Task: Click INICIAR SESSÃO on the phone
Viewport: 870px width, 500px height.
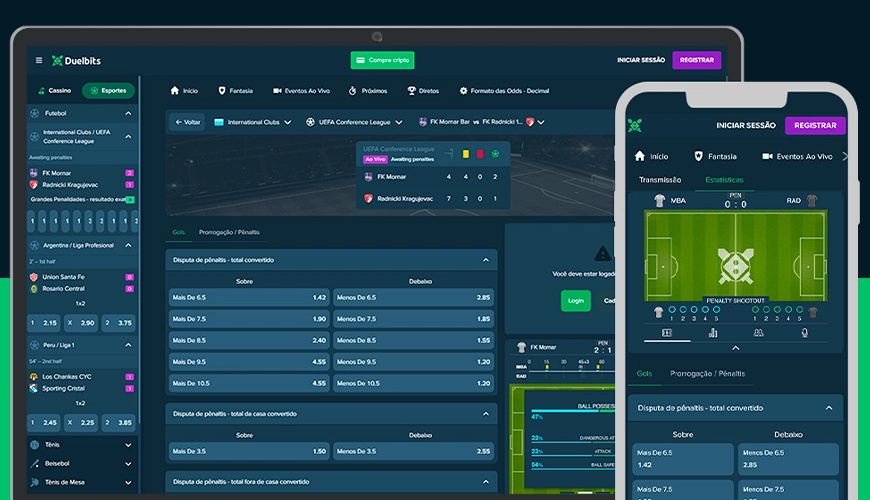Action: [746, 125]
